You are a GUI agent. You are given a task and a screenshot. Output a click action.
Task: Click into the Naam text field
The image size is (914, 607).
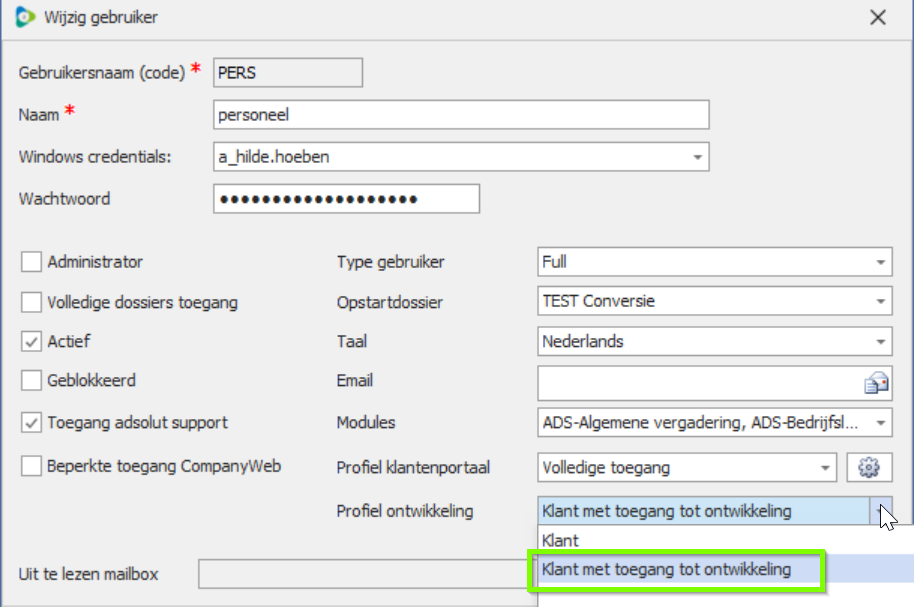point(460,115)
